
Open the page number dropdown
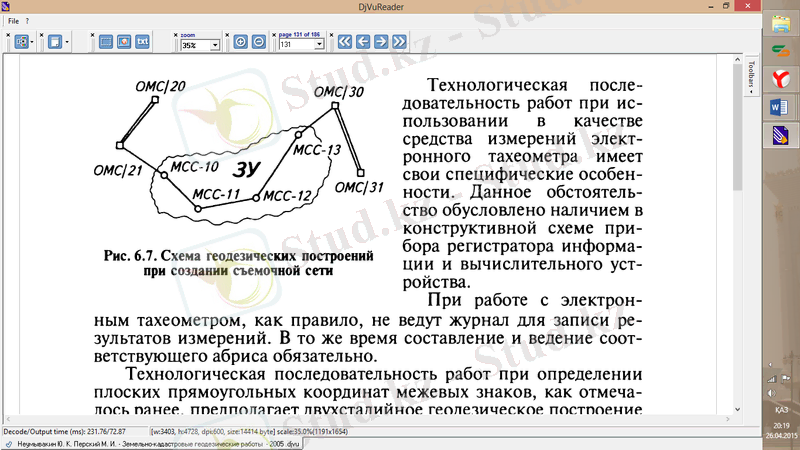pos(319,44)
